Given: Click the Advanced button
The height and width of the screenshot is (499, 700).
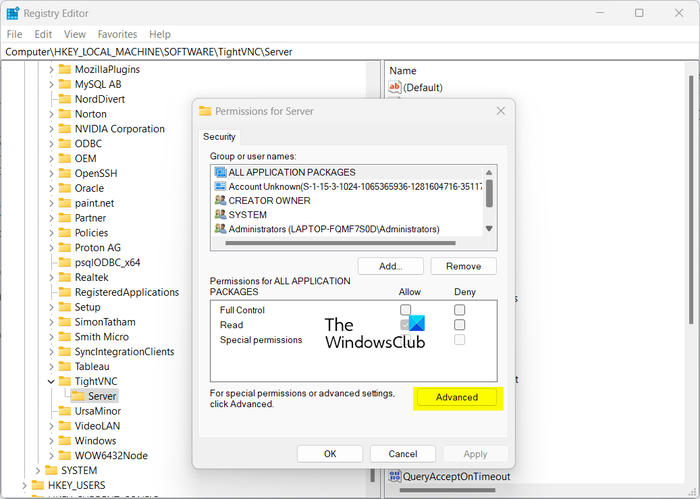Looking at the screenshot, I should tap(457, 397).
